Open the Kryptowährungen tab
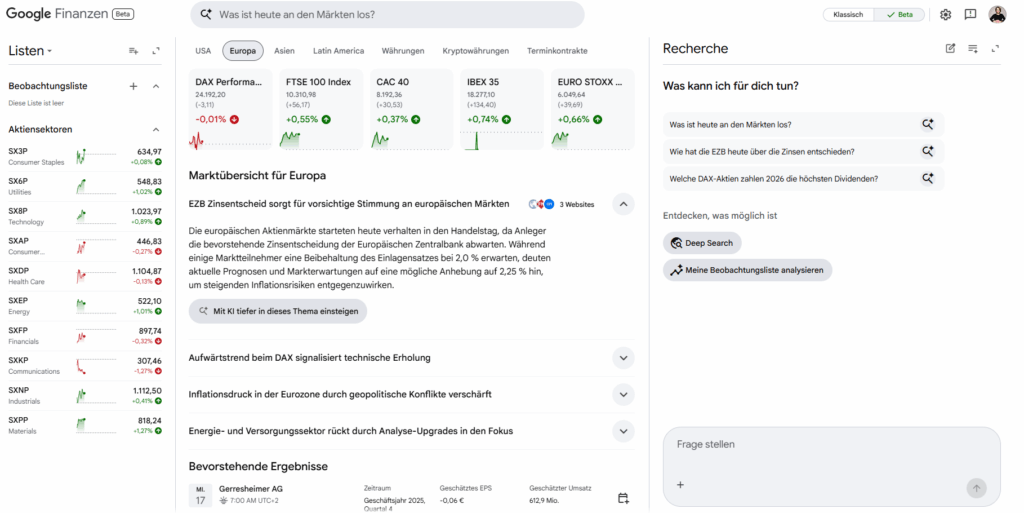The height and width of the screenshot is (513, 1024). tap(475, 51)
